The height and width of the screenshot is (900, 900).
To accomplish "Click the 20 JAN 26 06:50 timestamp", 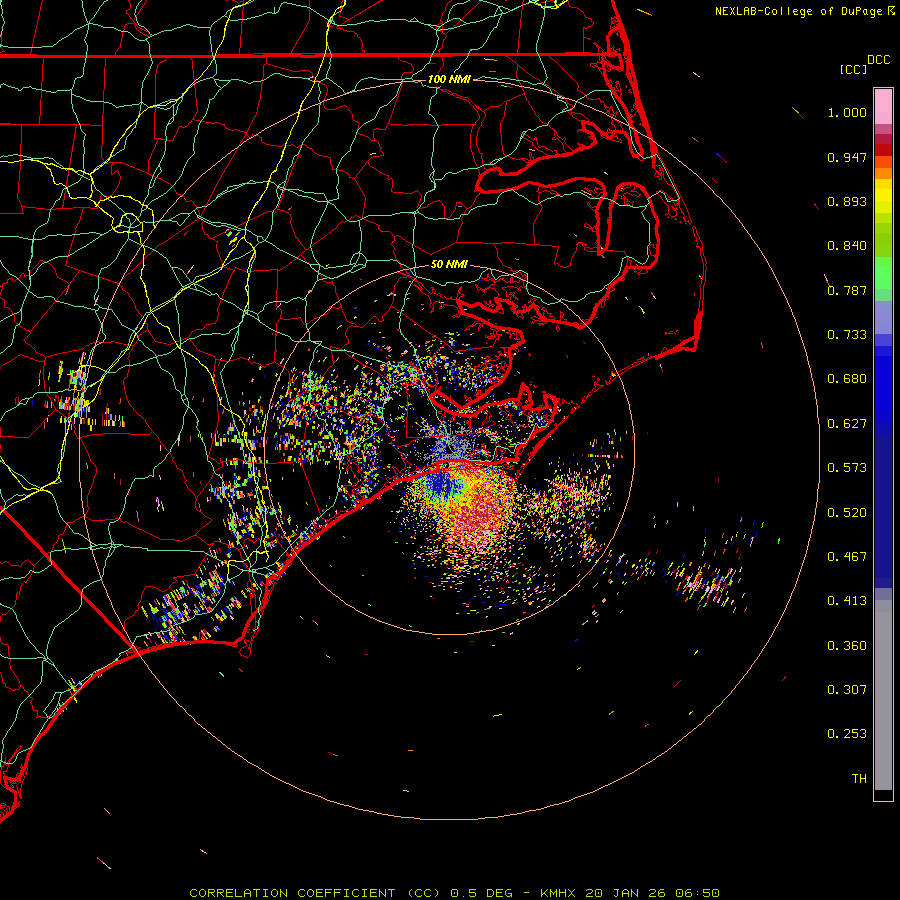I will click(x=653, y=893).
